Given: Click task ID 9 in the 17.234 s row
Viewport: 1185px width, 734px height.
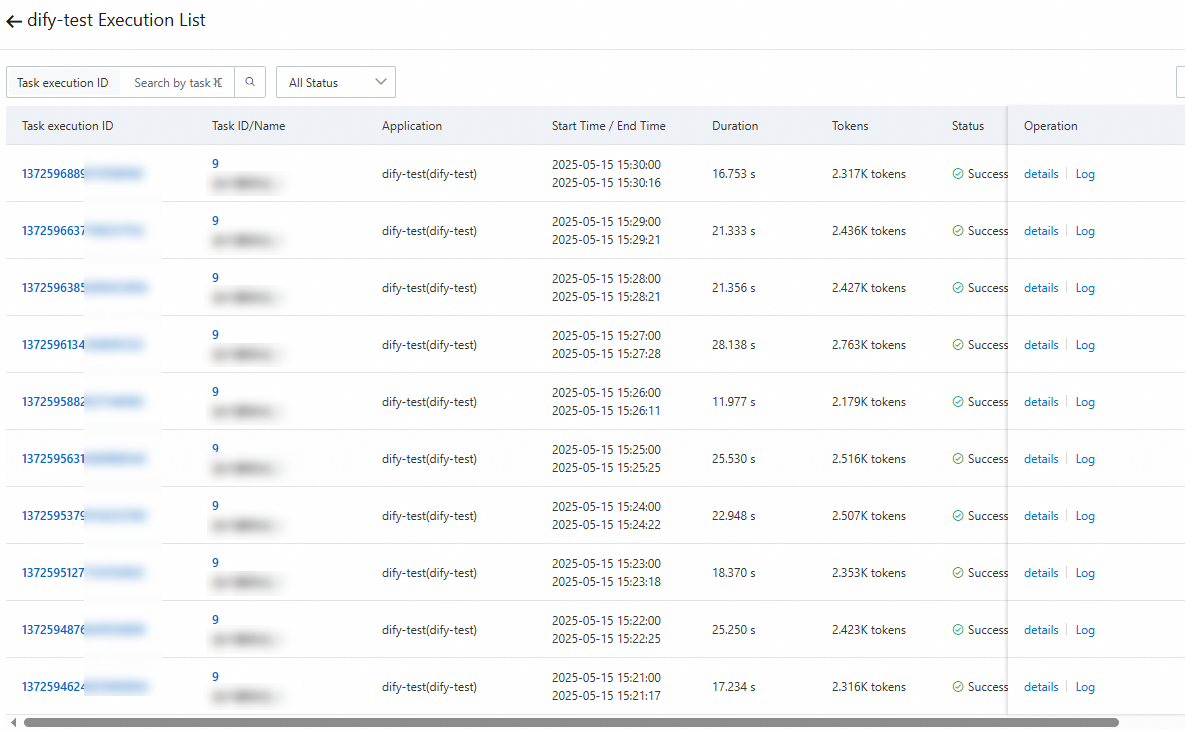Looking at the screenshot, I should click(215, 677).
